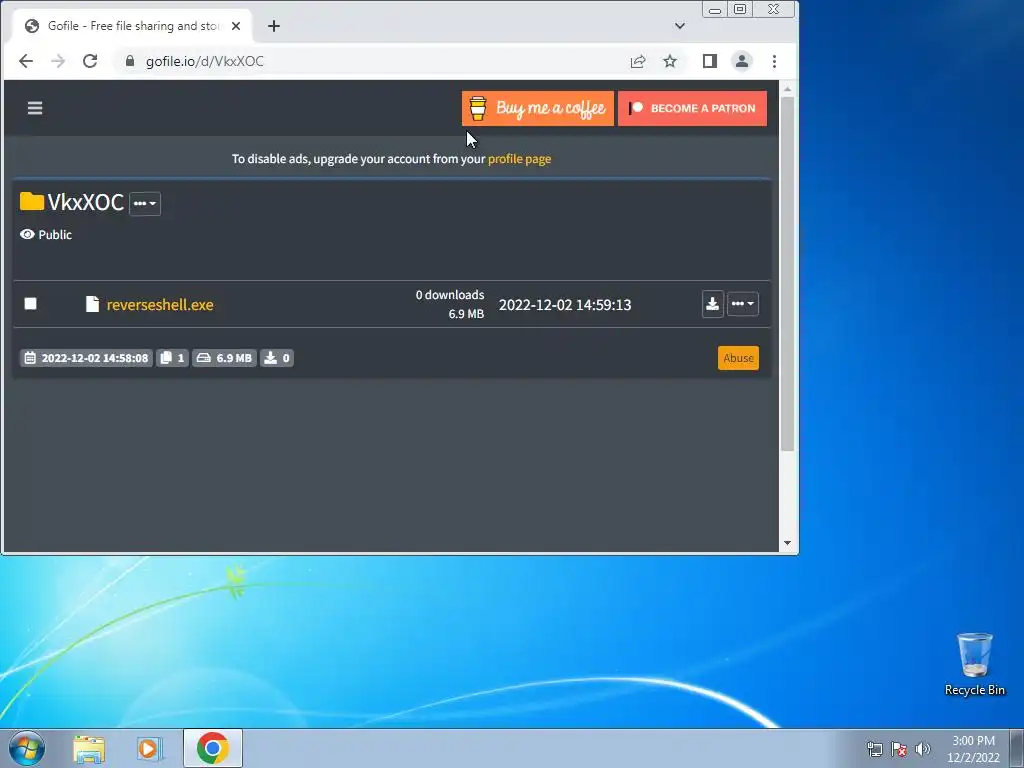Screen dimensions: 1024x768
Task: Open Windows Explorer from the taskbar
Action: tap(89, 748)
